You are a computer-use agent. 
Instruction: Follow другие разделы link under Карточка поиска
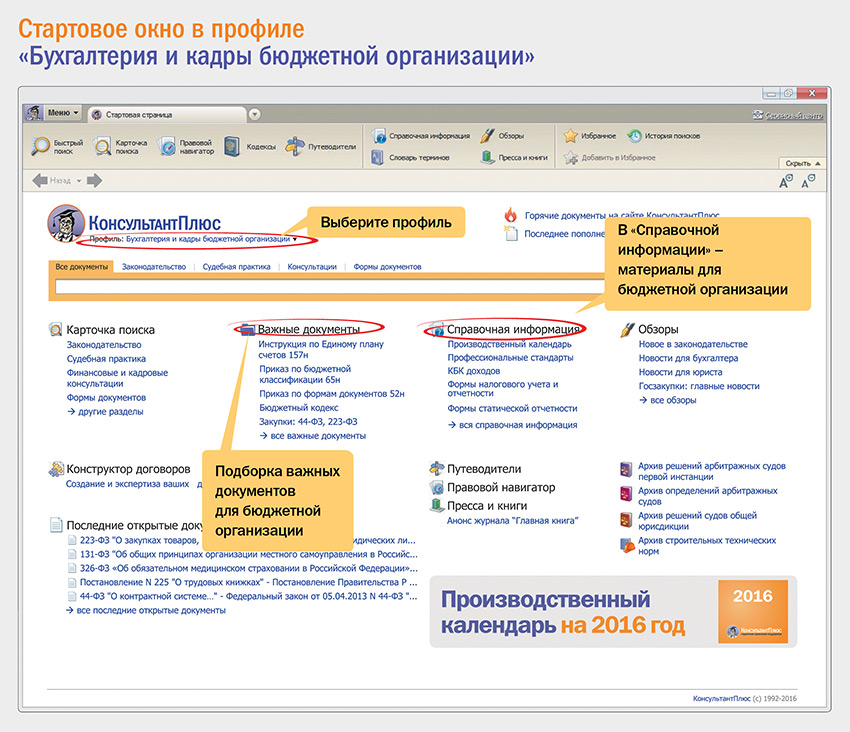point(106,412)
